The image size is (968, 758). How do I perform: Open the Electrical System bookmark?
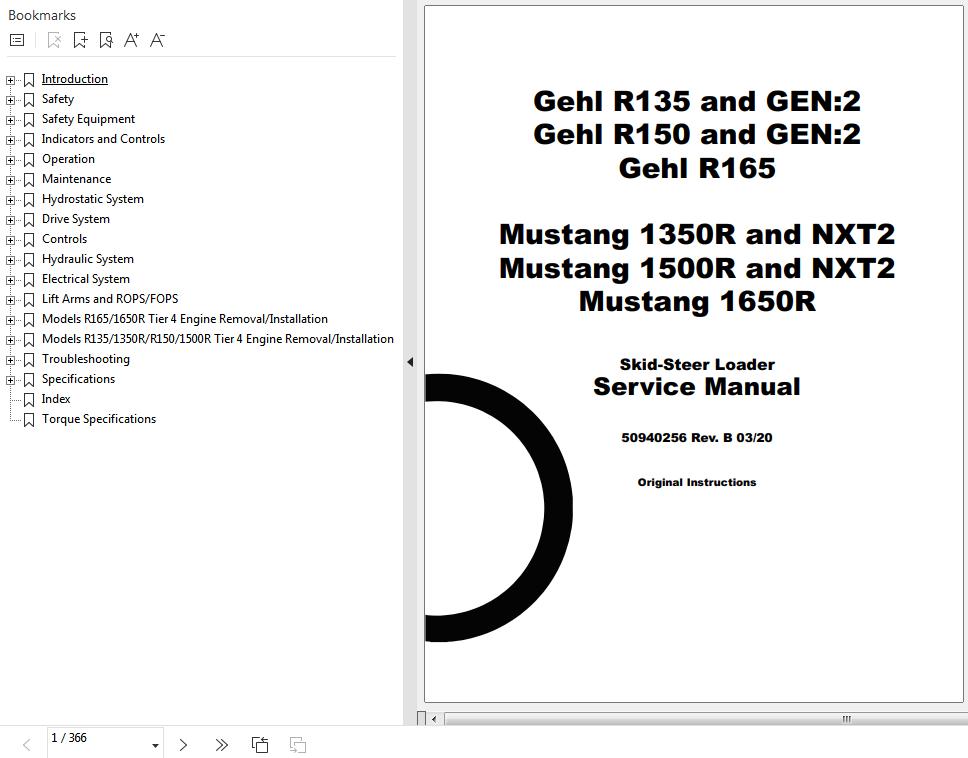coord(86,279)
